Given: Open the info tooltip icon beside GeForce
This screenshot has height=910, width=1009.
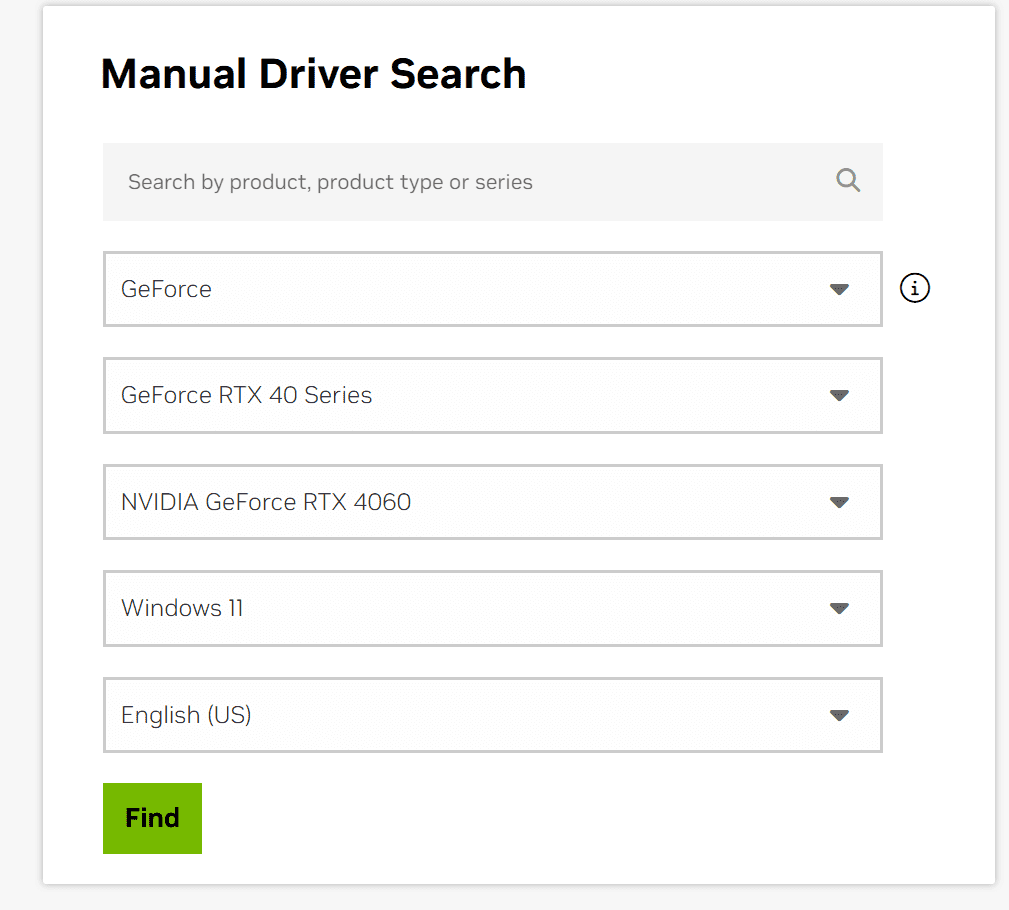Looking at the screenshot, I should 914,288.
